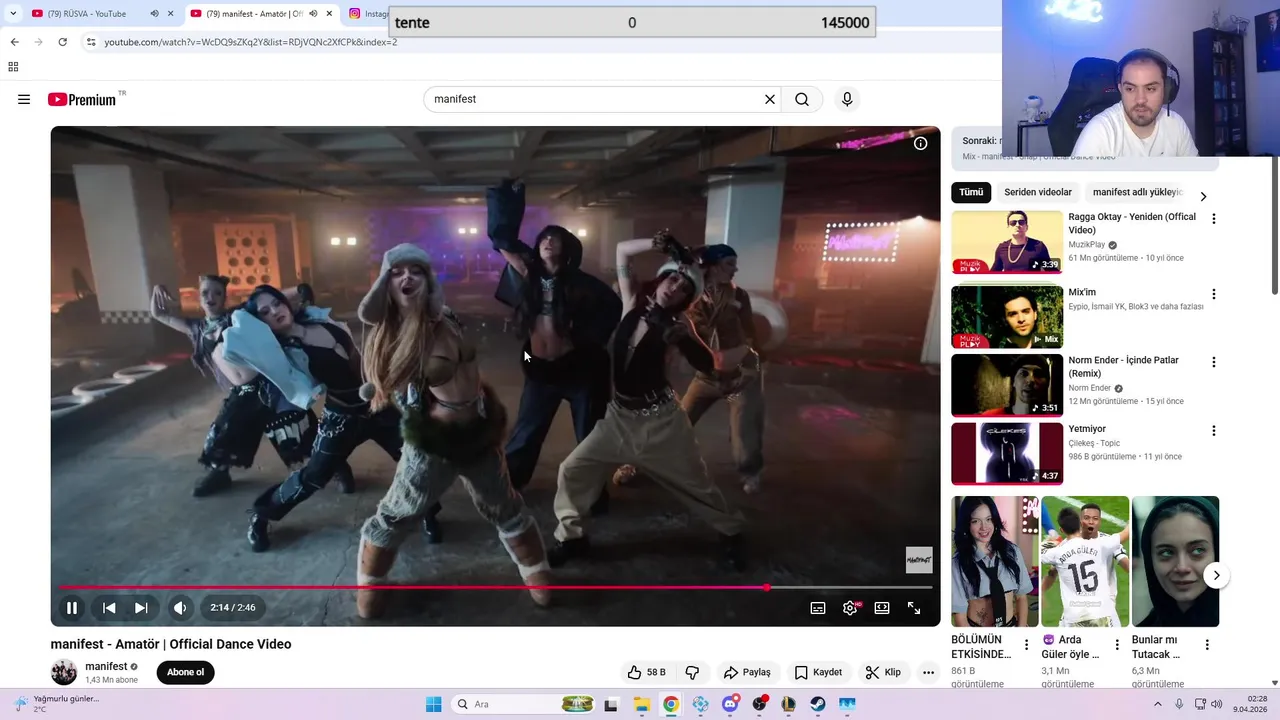Open Steam from the taskbar
Image resolution: width=1280 pixels, height=720 pixels.
click(x=818, y=704)
